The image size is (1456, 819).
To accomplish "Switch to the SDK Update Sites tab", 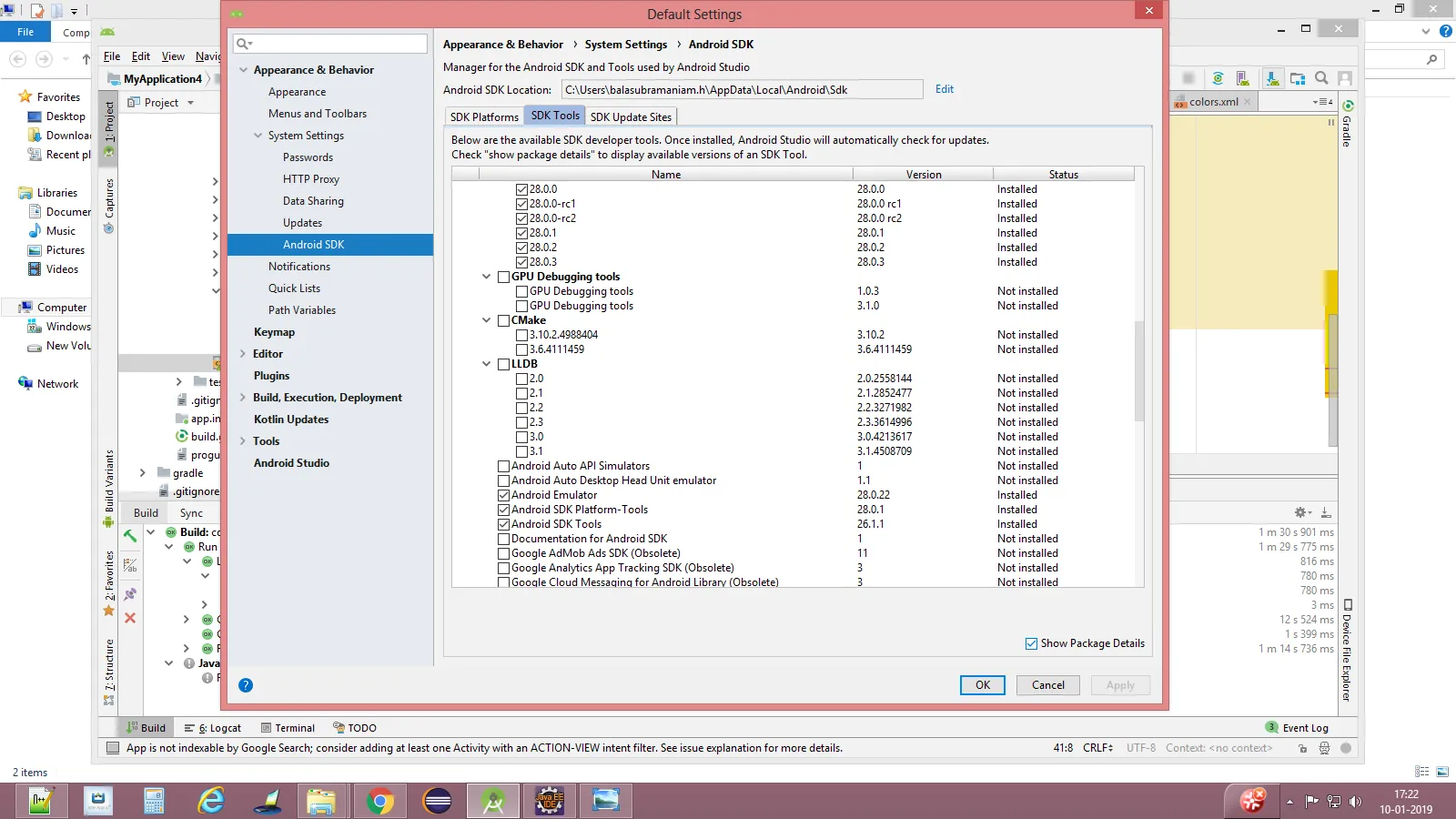I will pos(631,117).
